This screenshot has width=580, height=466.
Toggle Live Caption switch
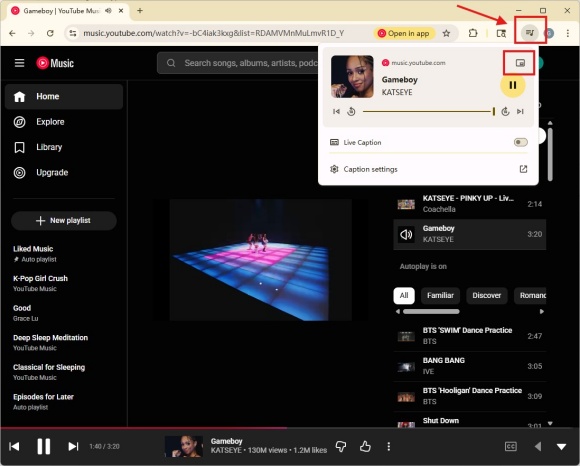[520, 142]
